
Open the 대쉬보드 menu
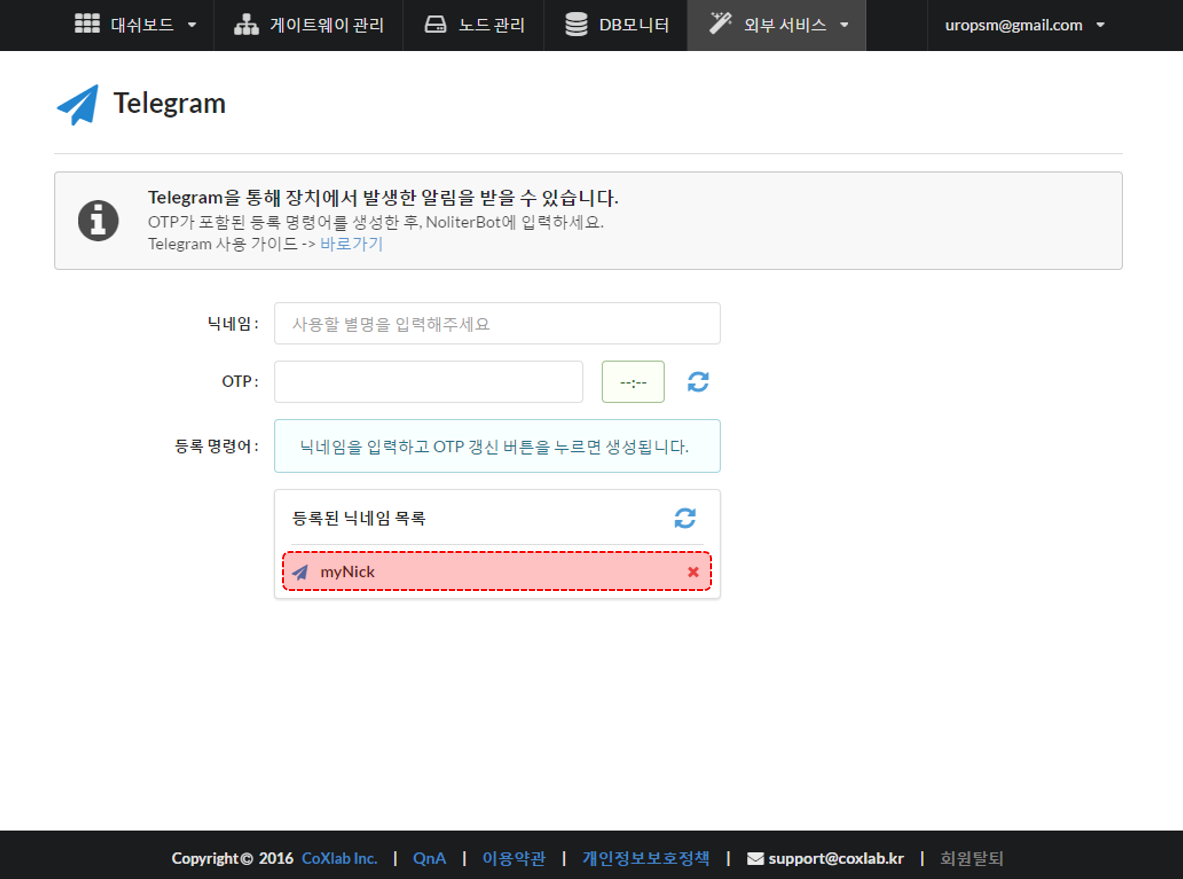click(x=136, y=25)
